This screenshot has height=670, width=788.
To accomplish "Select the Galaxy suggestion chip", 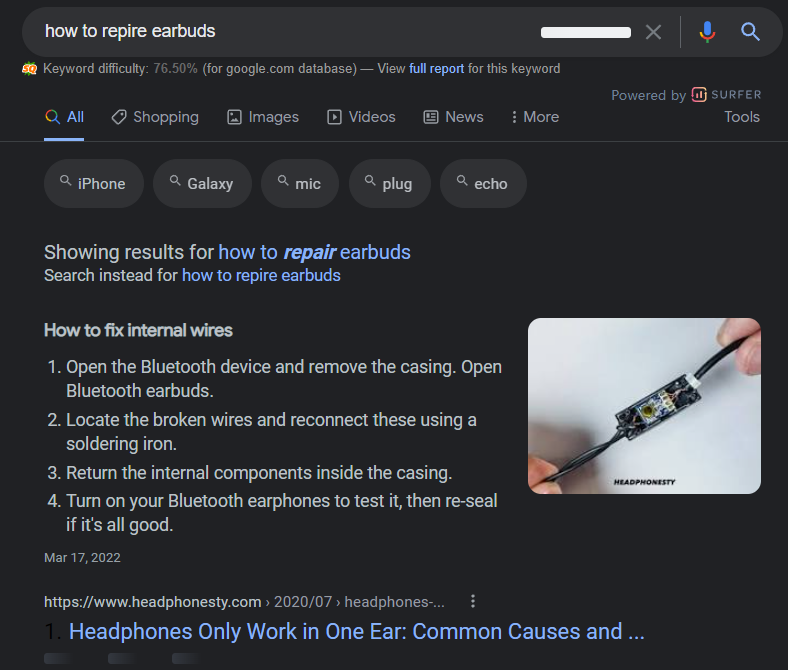I will click(x=202, y=183).
